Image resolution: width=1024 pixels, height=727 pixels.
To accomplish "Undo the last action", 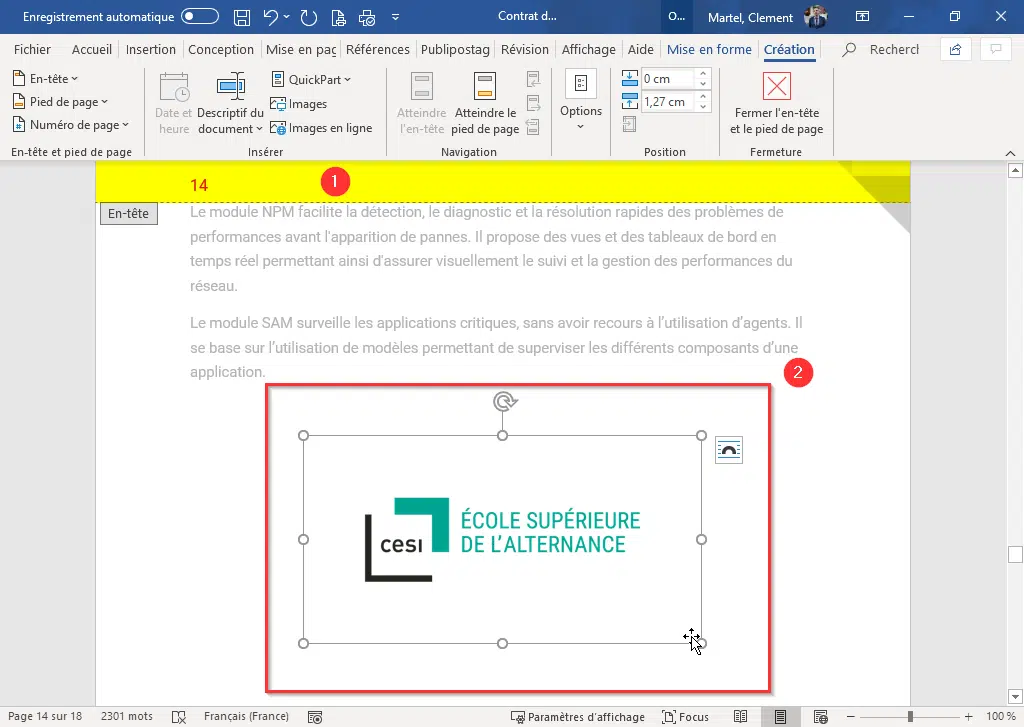I will tap(270, 18).
